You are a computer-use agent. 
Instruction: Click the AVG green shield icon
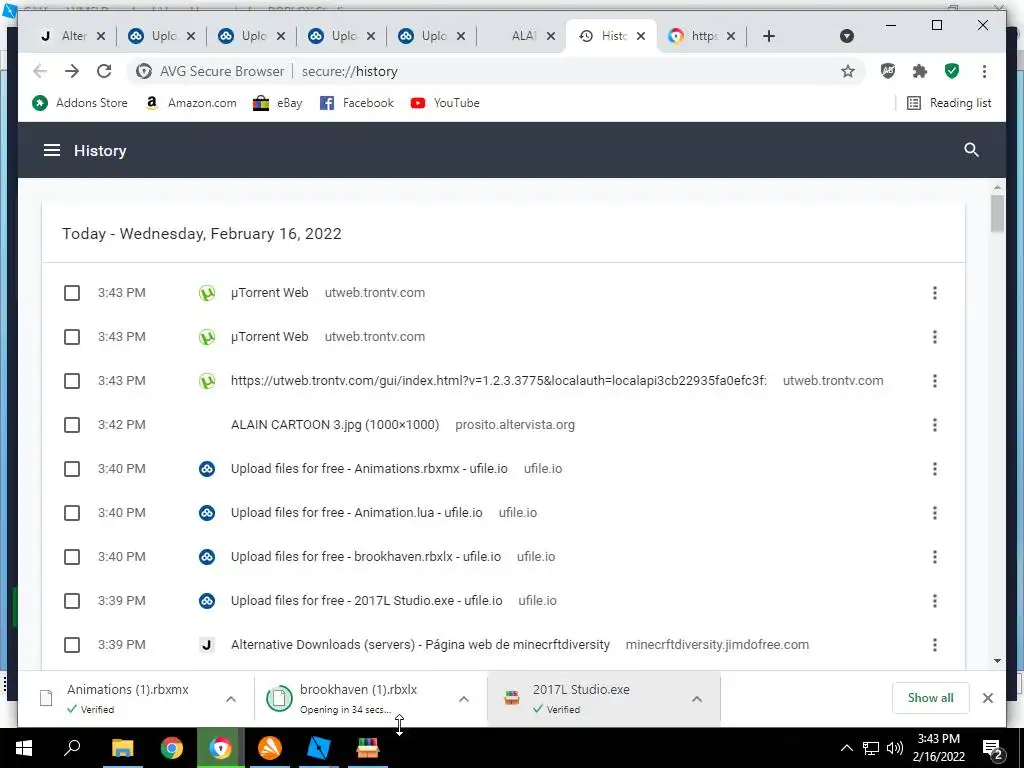click(x=952, y=71)
